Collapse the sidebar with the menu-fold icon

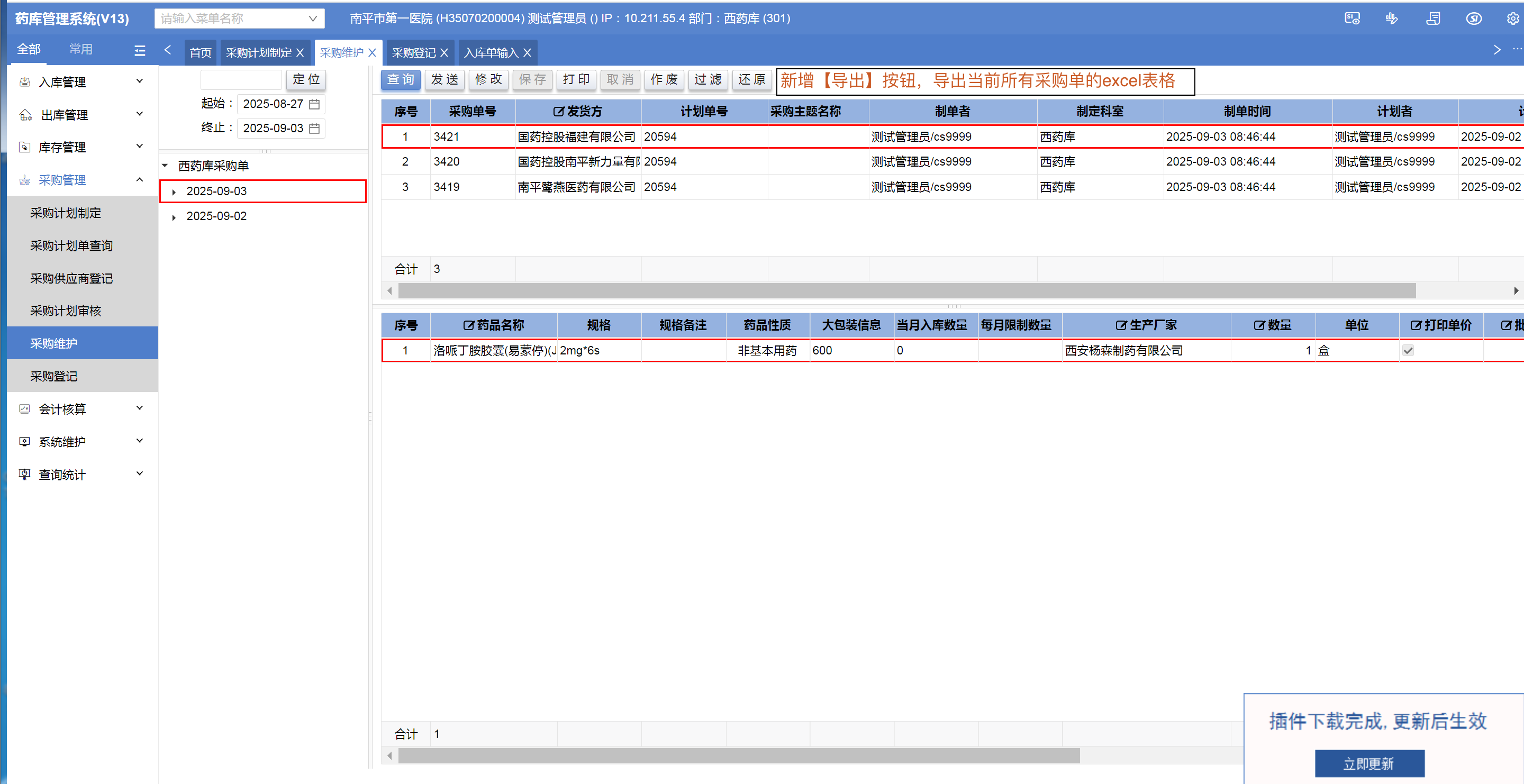tap(140, 51)
